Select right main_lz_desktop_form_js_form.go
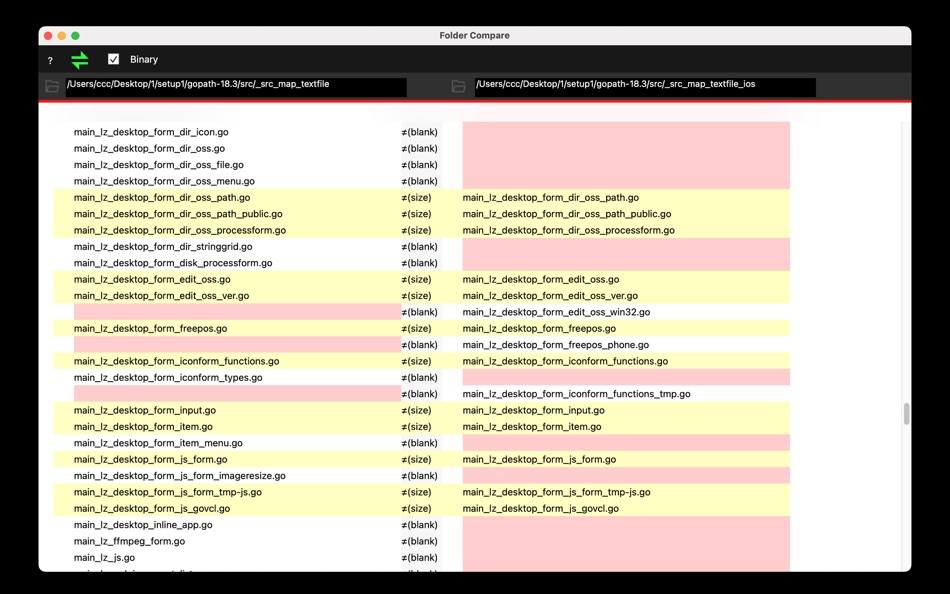The image size is (950, 594). (x=539, y=459)
